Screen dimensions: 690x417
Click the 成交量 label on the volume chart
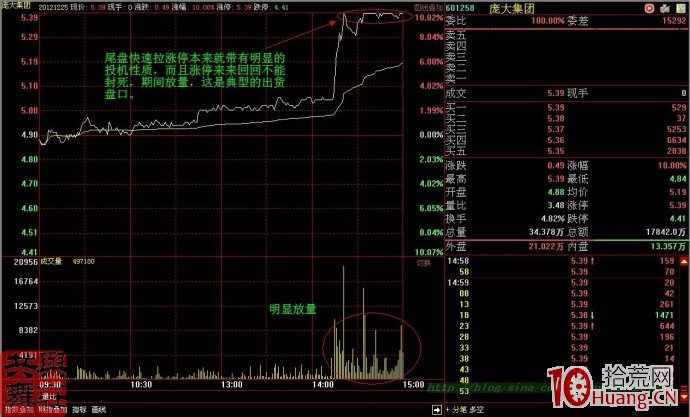pos(51,262)
